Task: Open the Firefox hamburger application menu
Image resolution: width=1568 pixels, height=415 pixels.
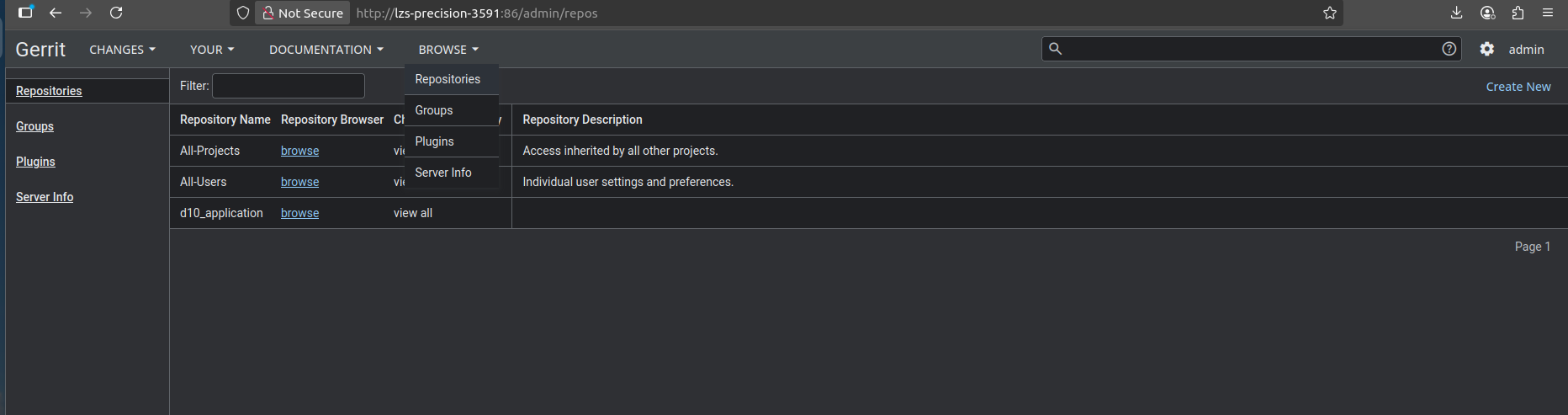Action: point(1548,13)
